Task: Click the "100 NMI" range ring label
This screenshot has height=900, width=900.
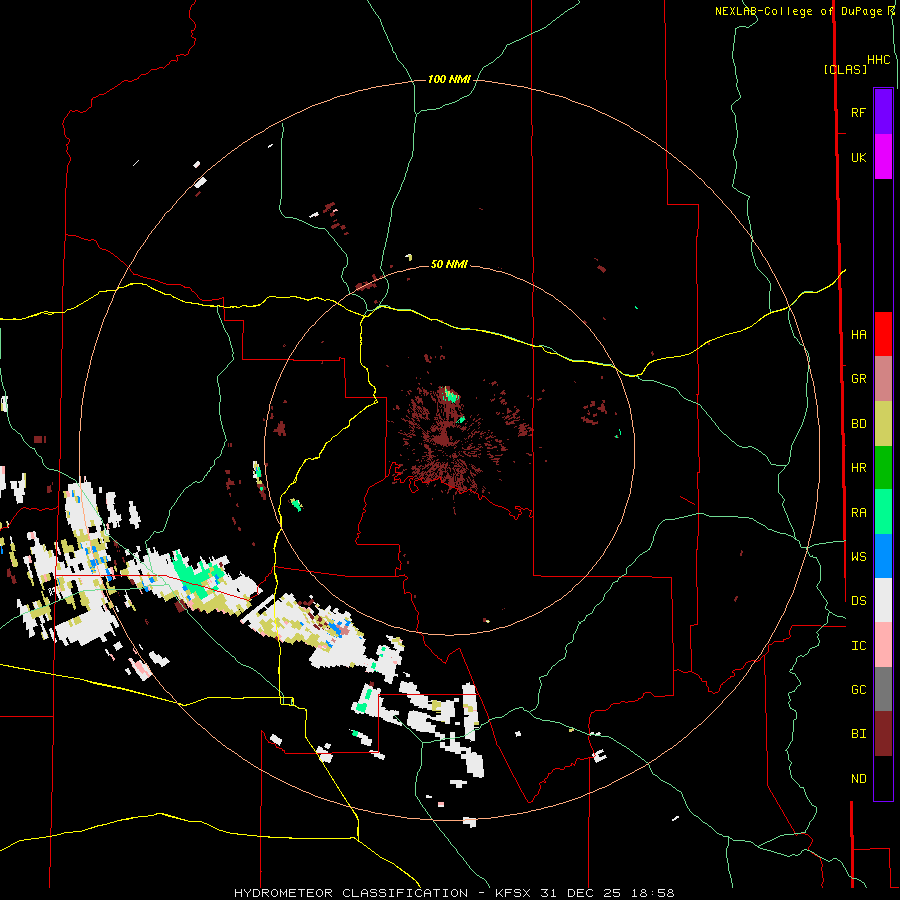Action: (x=449, y=79)
